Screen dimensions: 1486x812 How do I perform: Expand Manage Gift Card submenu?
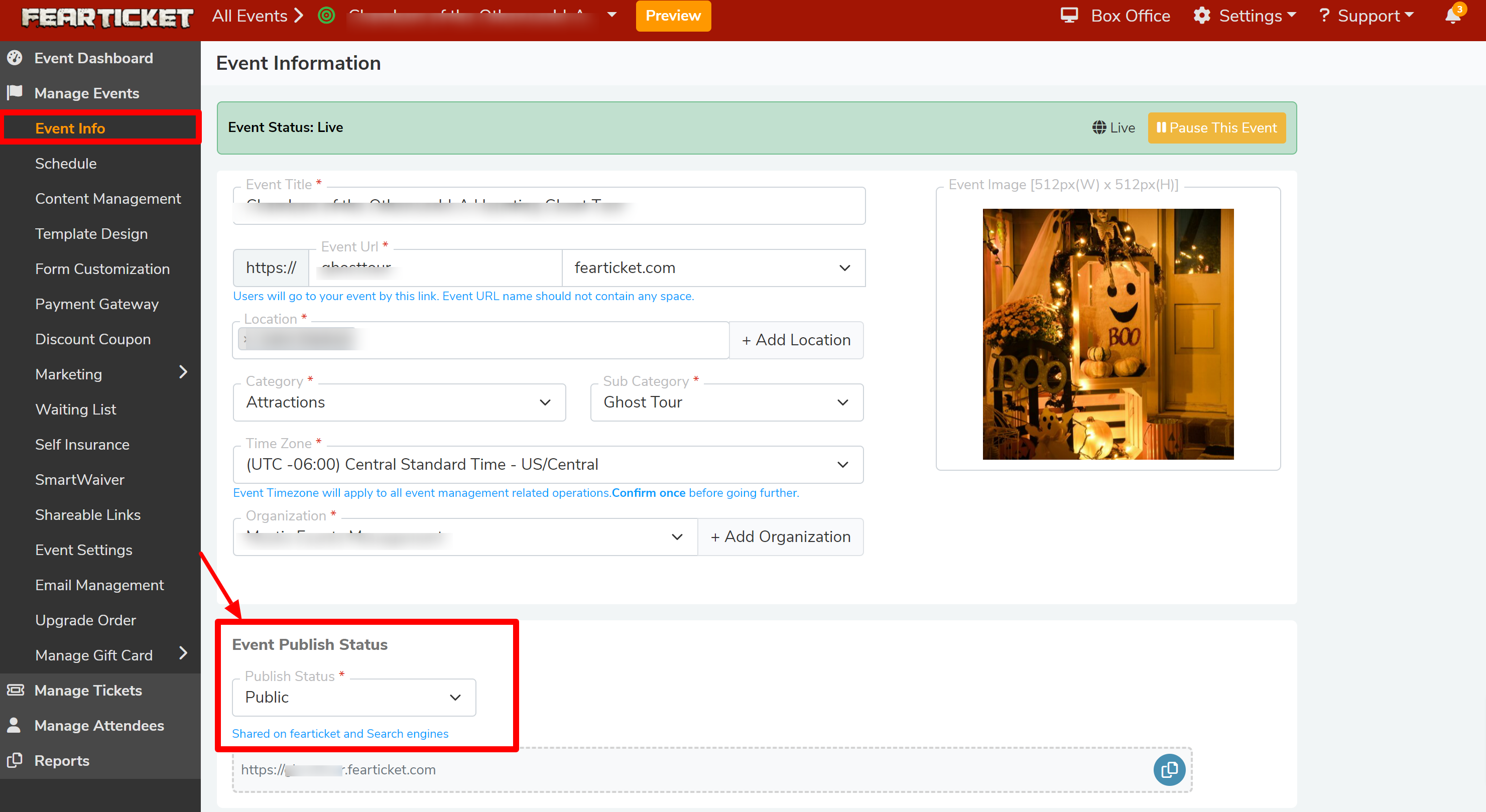[183, 653]
